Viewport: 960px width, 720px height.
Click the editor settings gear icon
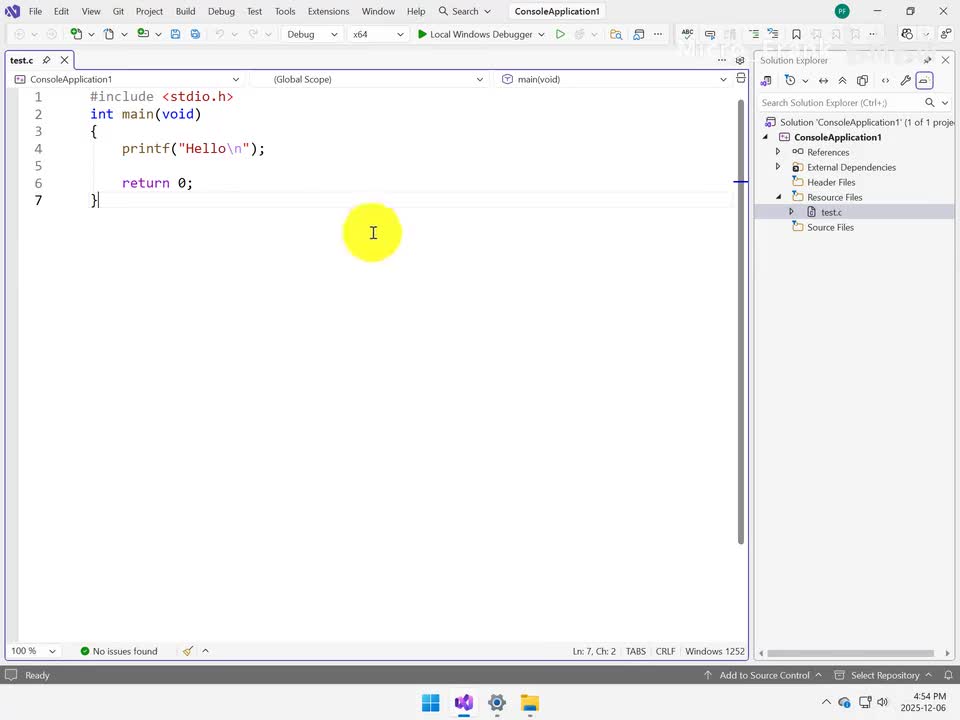pos(740,60)
